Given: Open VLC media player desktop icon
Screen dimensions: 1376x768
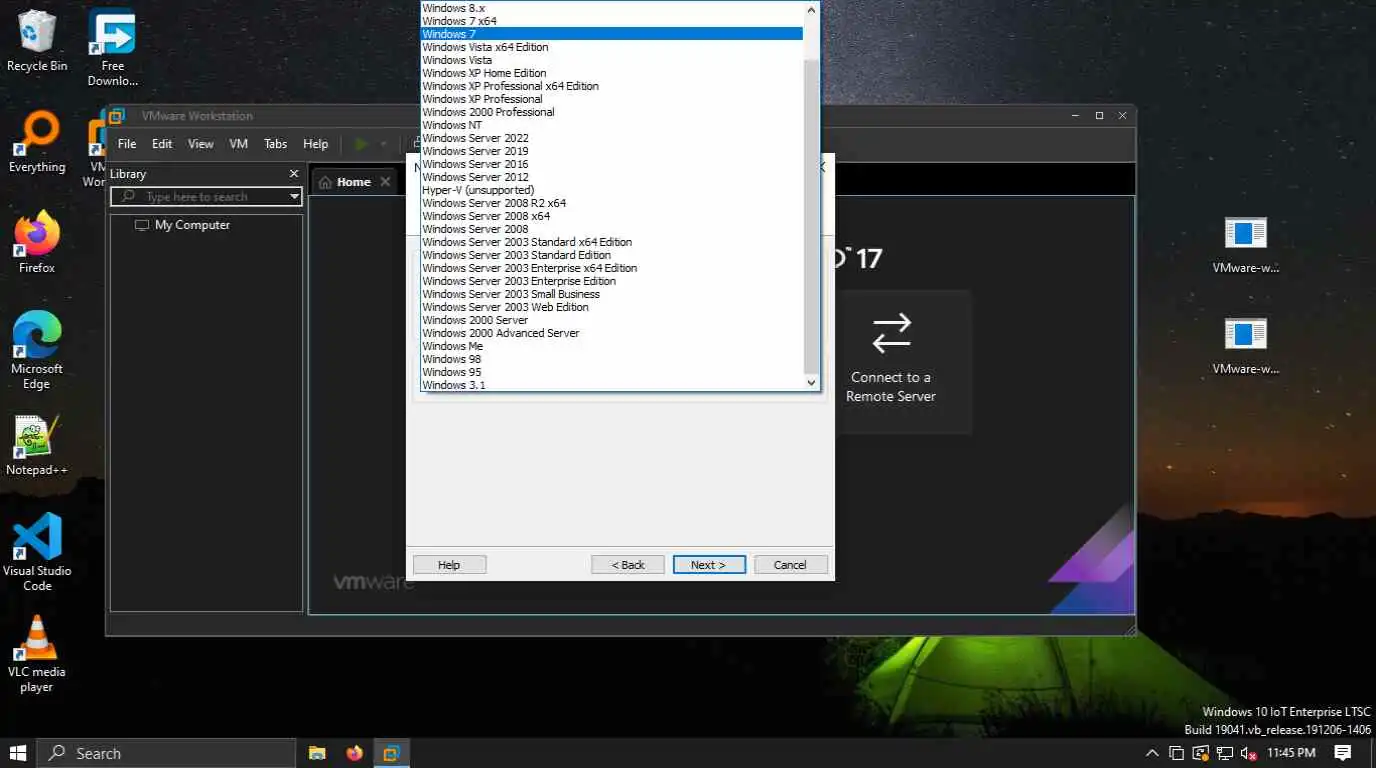Looking at the screenshot, I should pos(37,653).
